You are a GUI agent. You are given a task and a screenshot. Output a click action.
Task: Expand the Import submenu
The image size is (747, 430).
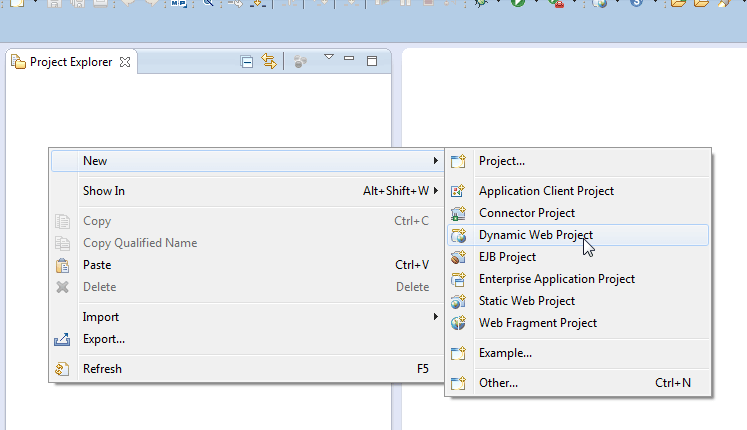click(x=247, y=317)
